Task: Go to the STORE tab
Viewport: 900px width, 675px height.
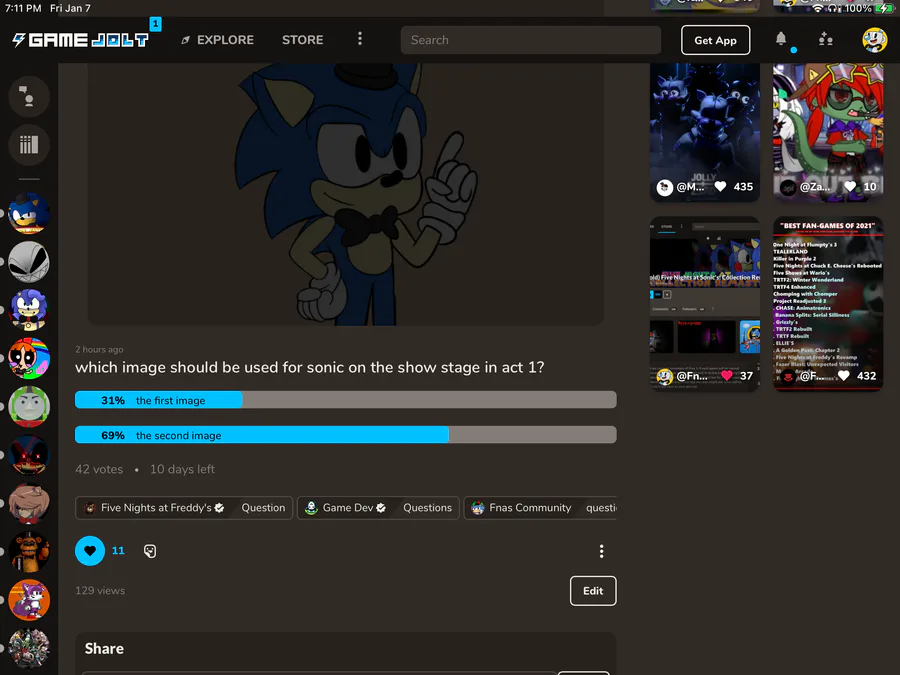Action: [302, 40]
